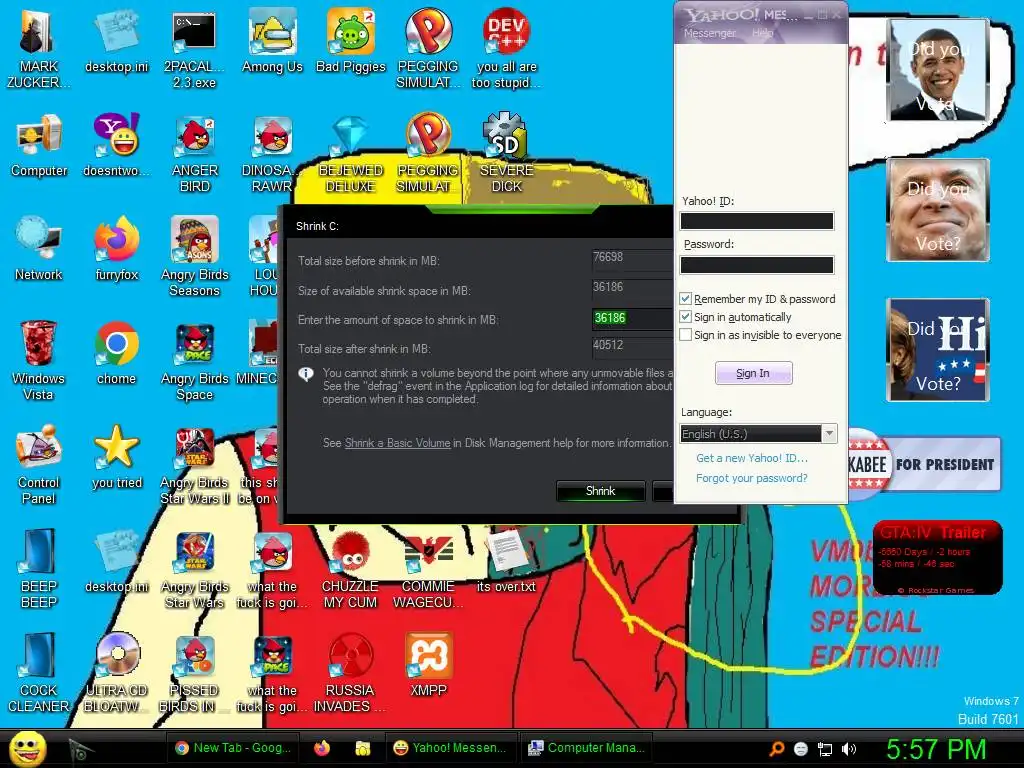Select the 2PACAL 2.3.exe desktop icon
The height and width of the screenshot is (768, 1024).
pos(194,49)
